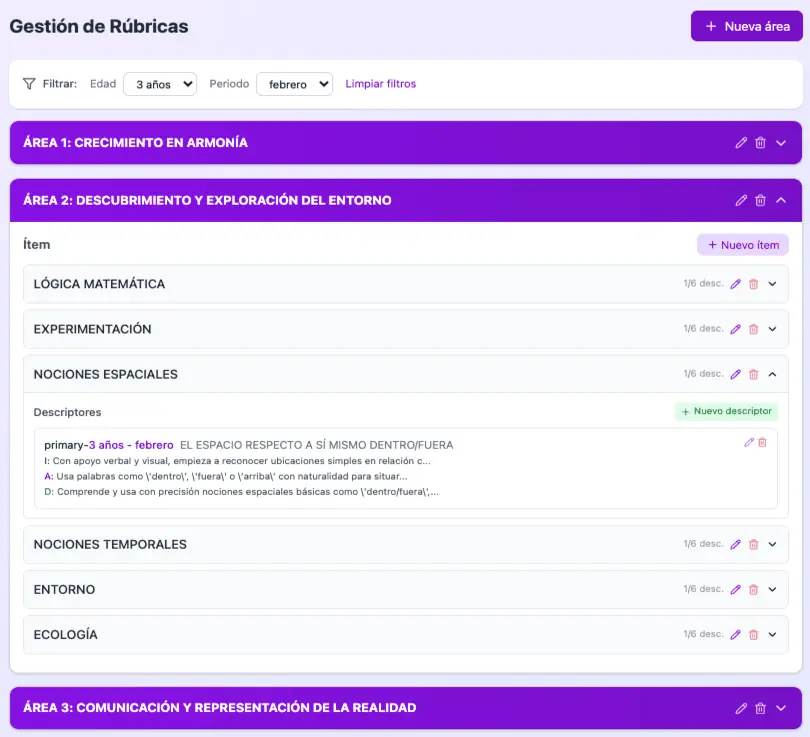Collapse NOCIONES ESPACIALES with its chevron
This screenshot has width=810, height=737.
(773, 373)
